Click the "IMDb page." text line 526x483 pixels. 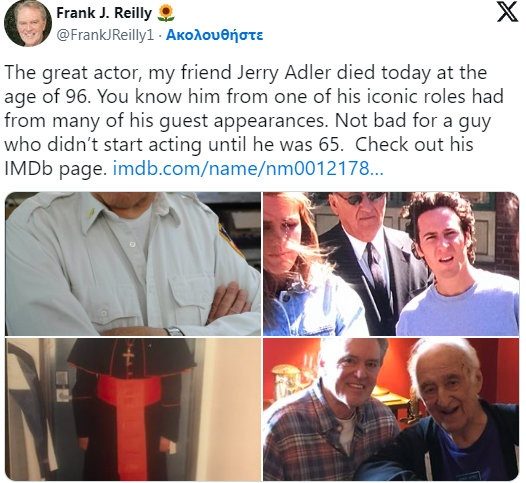pos(55,169)
